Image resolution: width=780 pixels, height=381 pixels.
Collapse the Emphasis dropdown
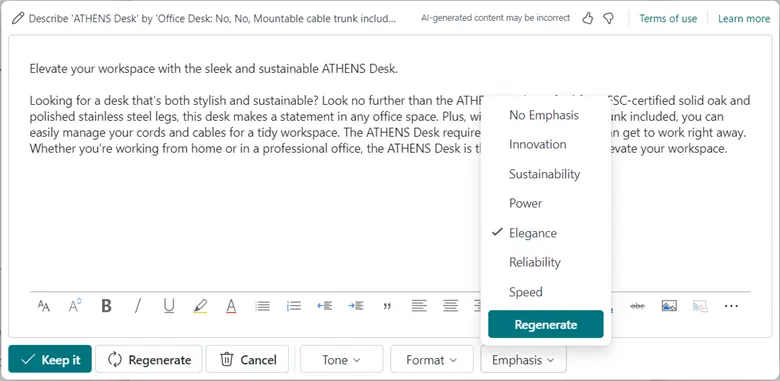click(523, 360)
